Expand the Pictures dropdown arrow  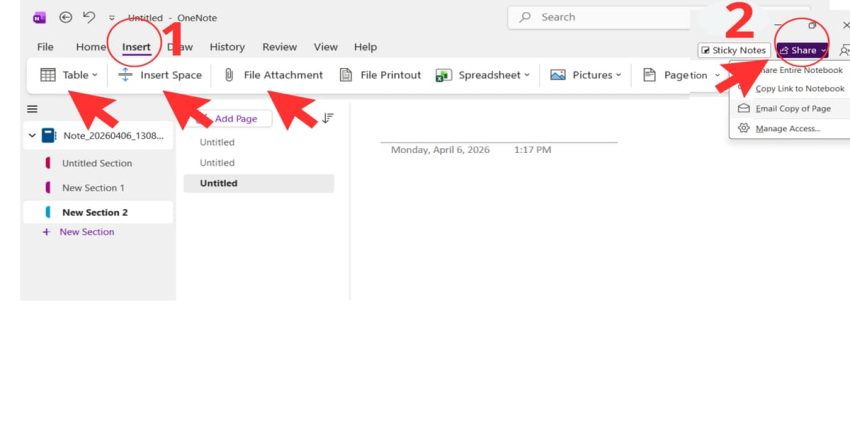618,75
